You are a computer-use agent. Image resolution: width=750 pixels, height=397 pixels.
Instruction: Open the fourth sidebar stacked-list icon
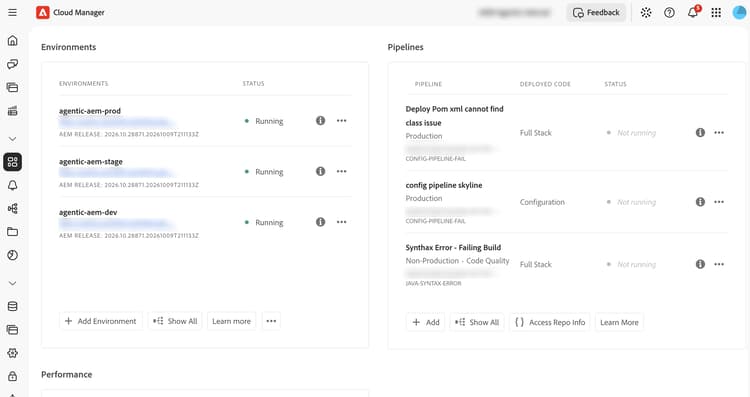pos(12,111)
